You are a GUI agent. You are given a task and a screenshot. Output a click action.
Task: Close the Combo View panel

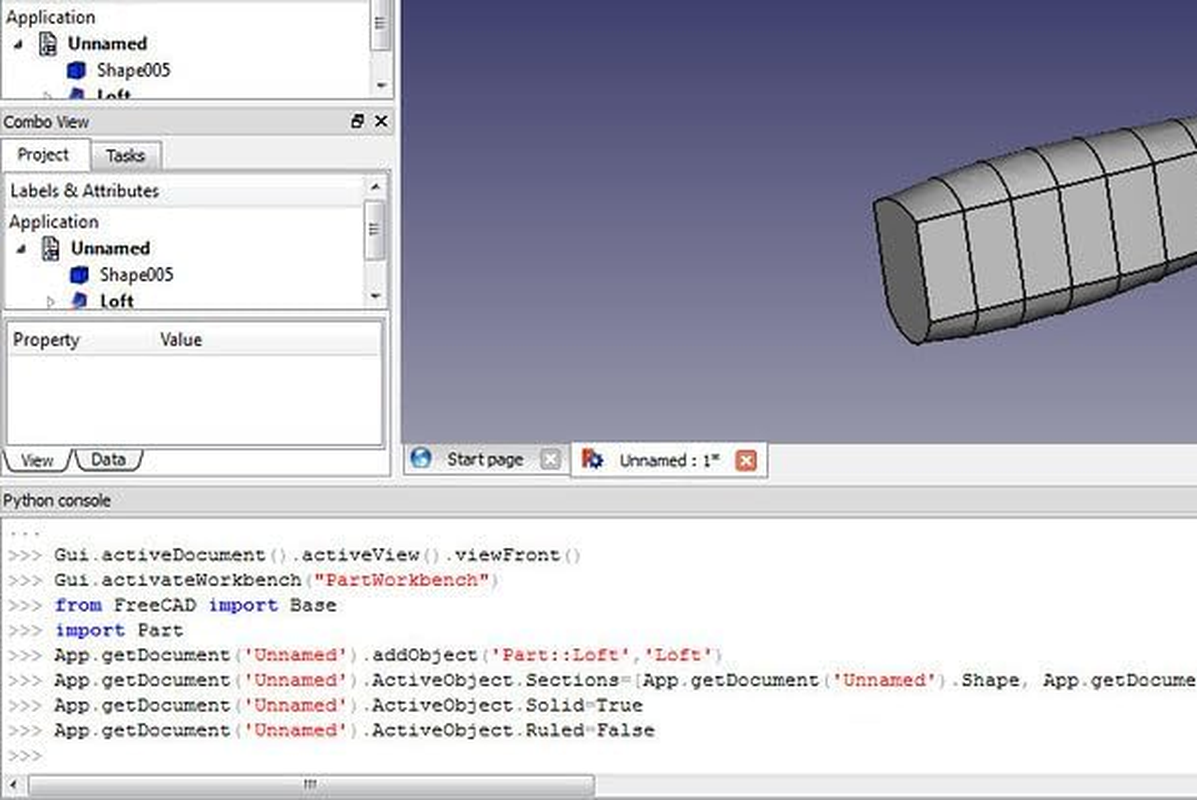[380, 121]
